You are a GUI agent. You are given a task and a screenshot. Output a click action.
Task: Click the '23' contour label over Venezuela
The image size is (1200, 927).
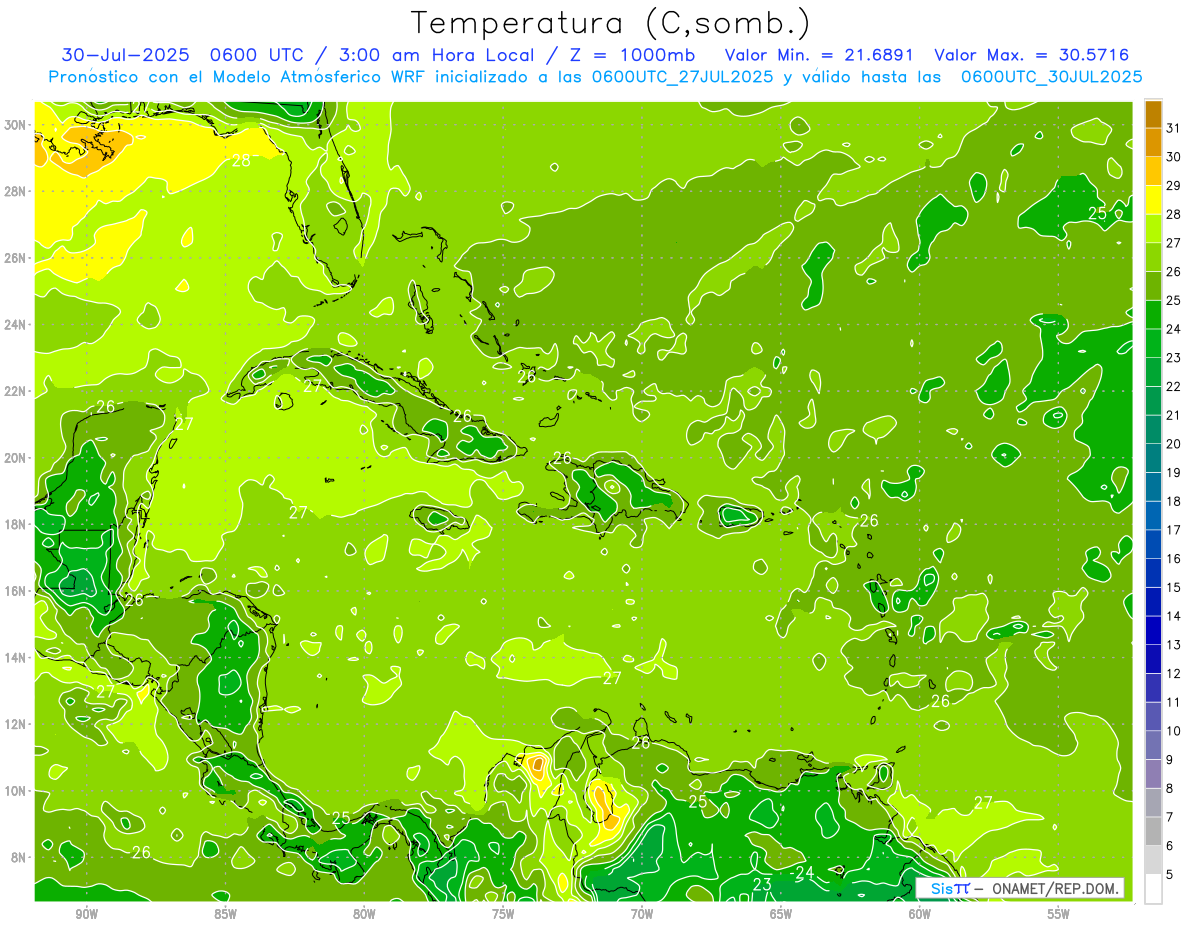coord(762,884)
